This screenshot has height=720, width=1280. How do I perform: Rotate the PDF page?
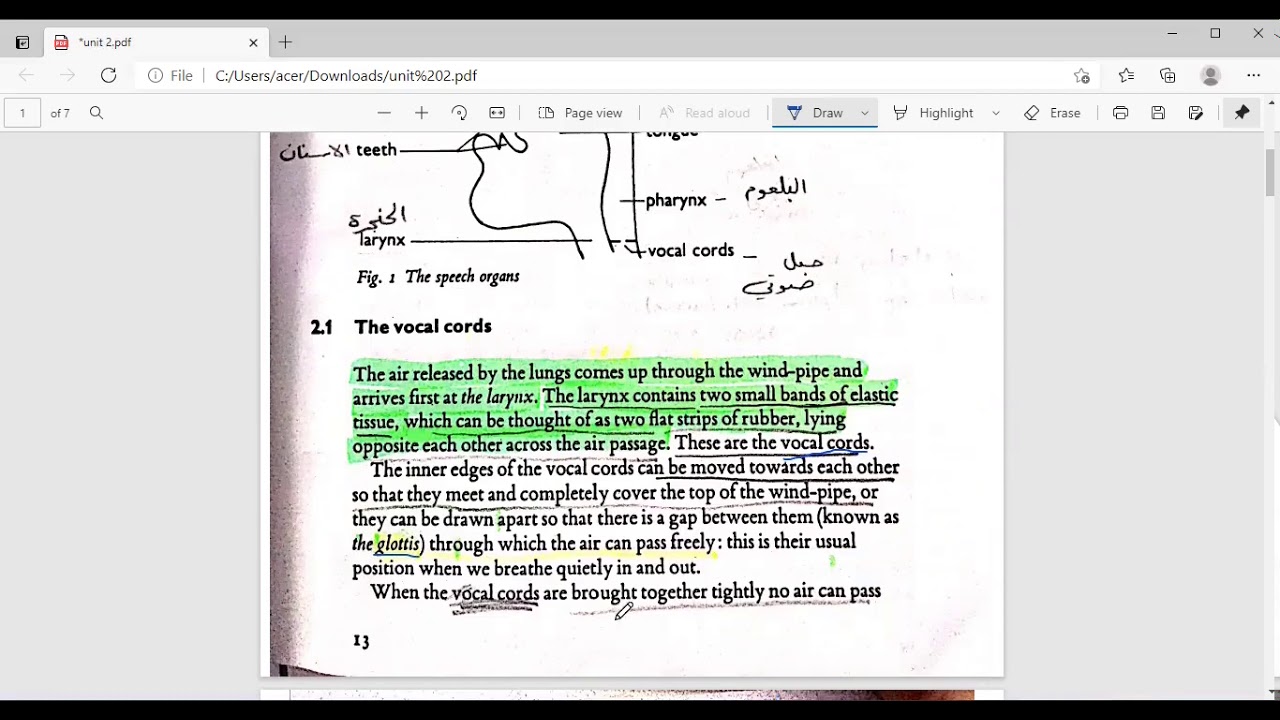point(459,113)
